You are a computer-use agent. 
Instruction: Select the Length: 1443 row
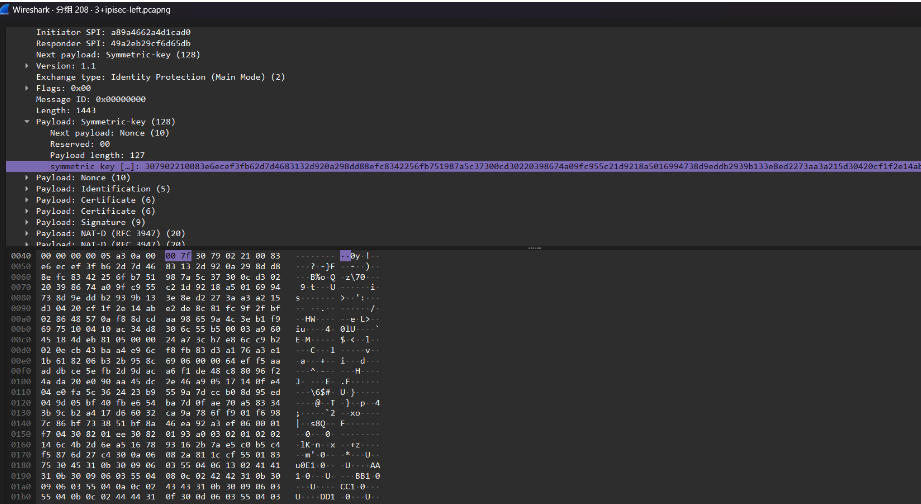tap(66, 110)
